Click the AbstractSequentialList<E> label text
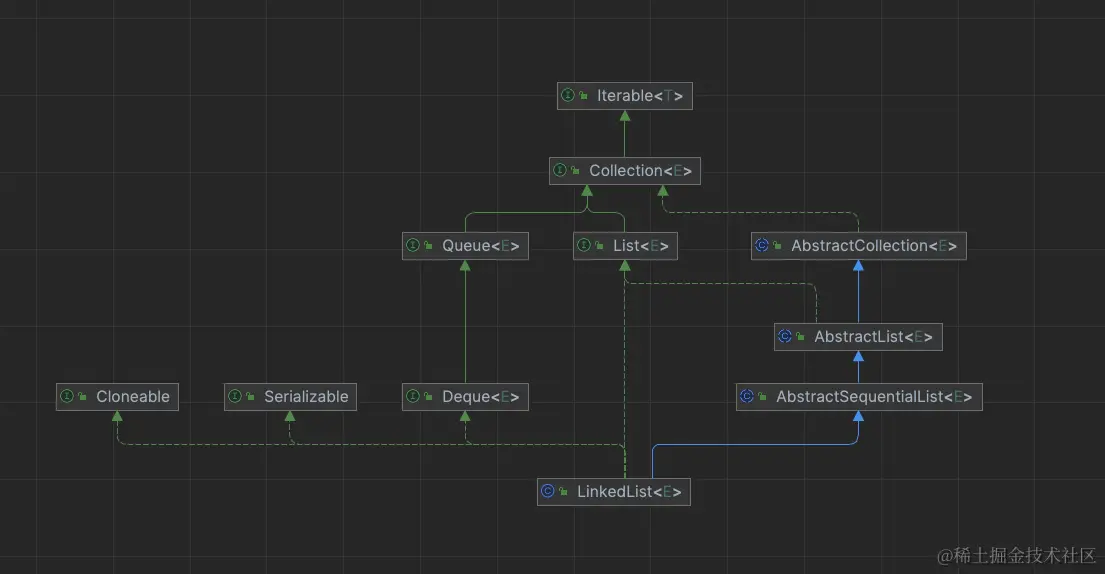Screen dimensions: 1105x574 click(874, 397)
